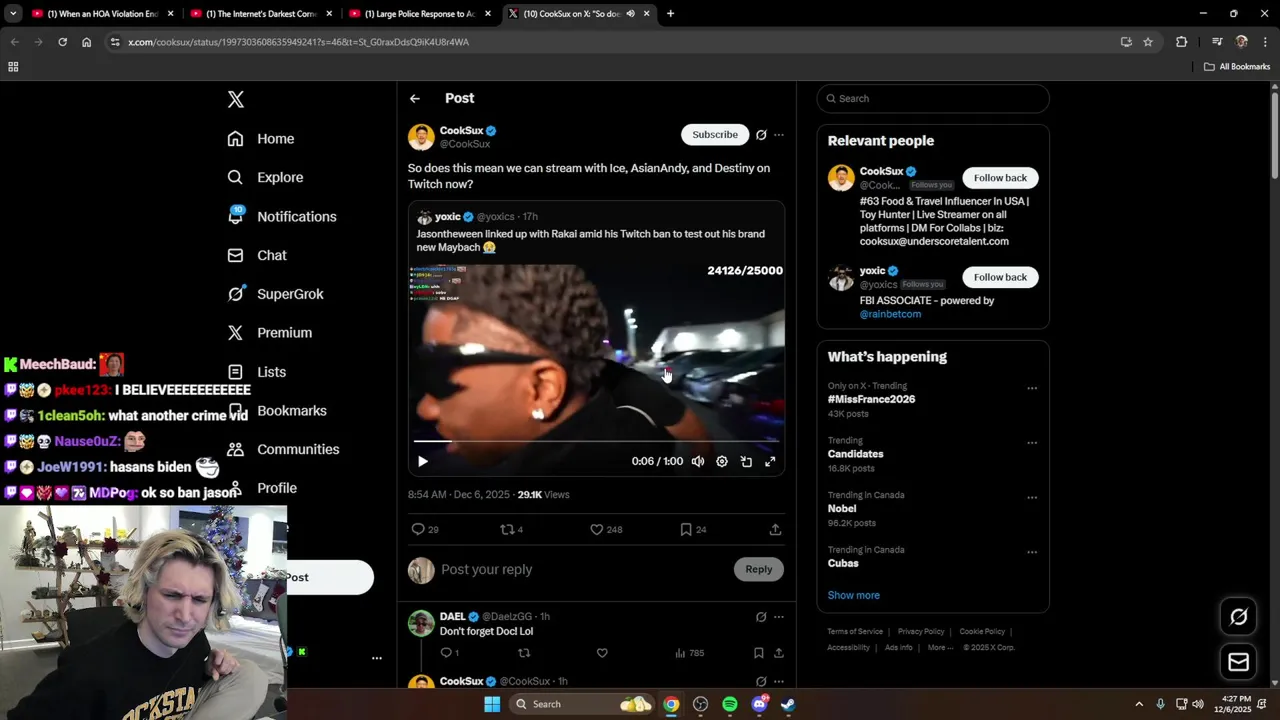Open Premium in the sidebar

tap(270, 333)
